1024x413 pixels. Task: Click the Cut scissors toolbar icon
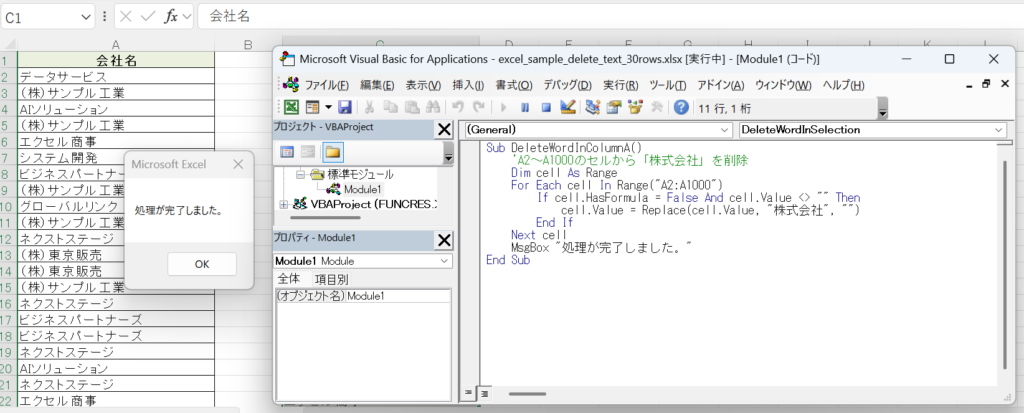pyautogui.click(x=370, y=107)
